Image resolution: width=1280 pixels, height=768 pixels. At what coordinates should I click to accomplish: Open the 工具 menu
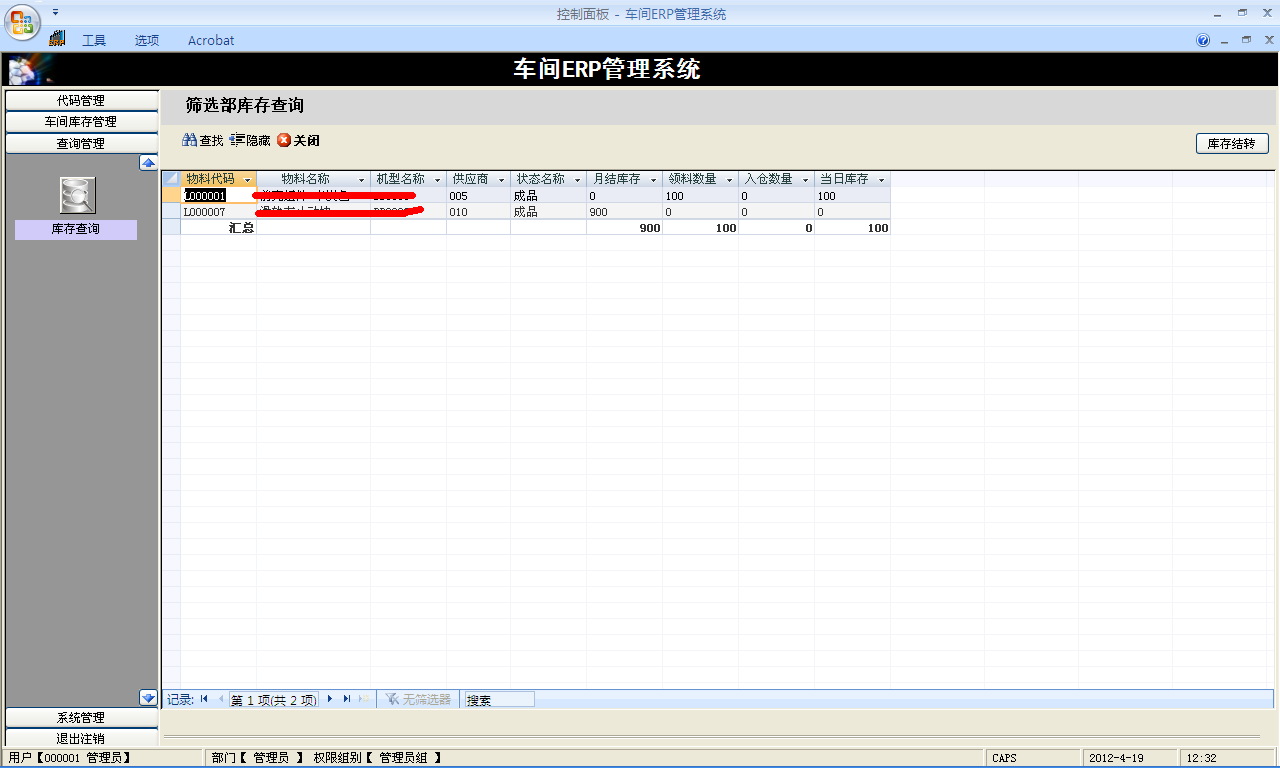coord(94,40)
